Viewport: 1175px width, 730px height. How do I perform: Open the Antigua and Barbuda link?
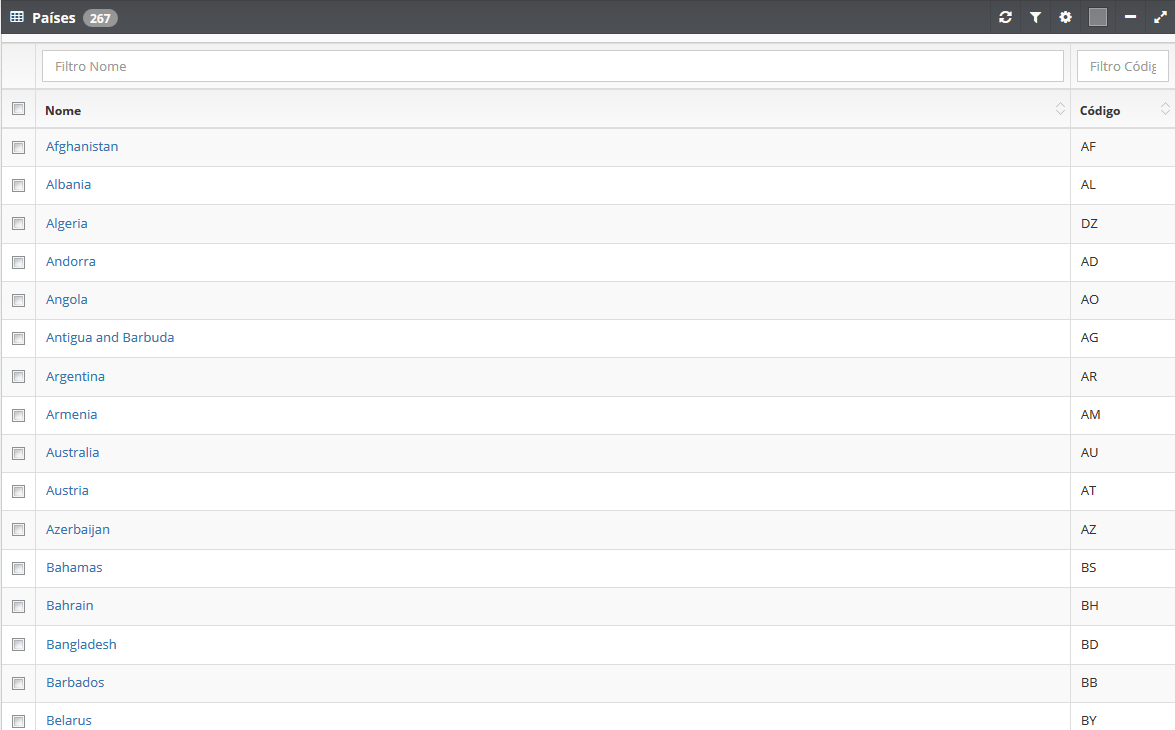110,337
